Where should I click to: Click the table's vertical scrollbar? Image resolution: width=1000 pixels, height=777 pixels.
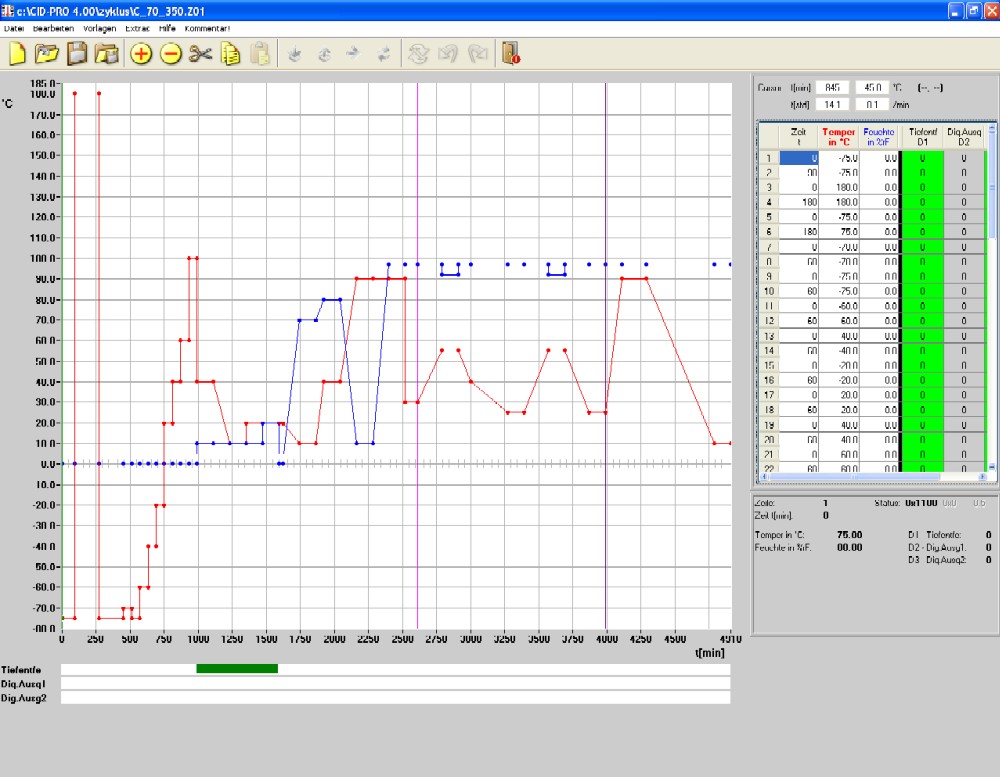pos(992,298)
